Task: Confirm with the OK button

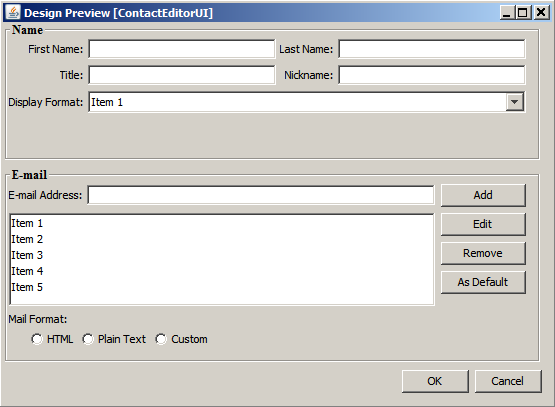Action: [435, 381]
